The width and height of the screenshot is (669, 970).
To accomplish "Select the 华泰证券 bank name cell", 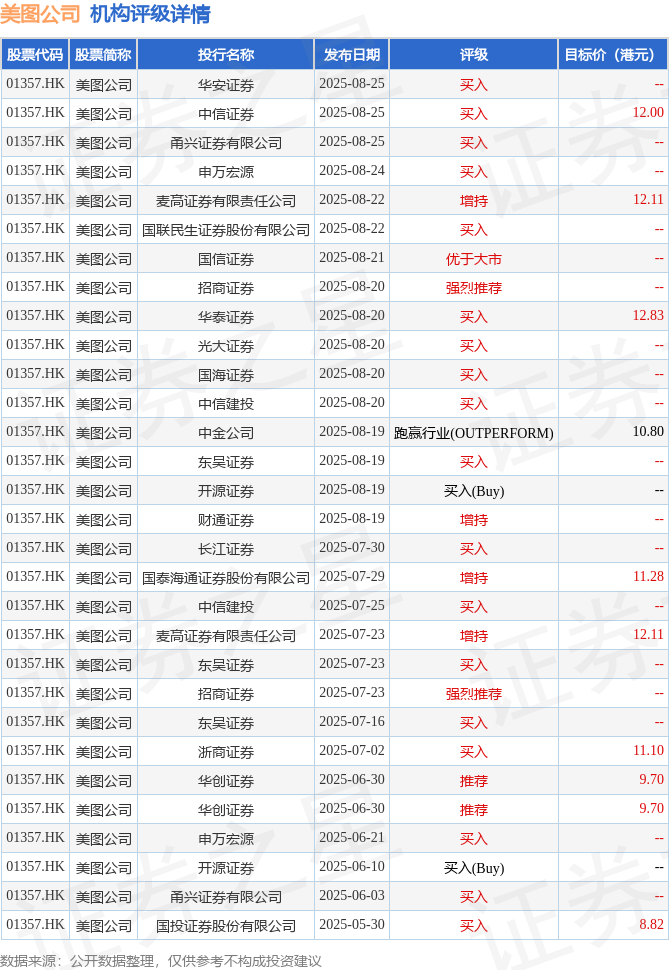I will click(x=226, y=317).
